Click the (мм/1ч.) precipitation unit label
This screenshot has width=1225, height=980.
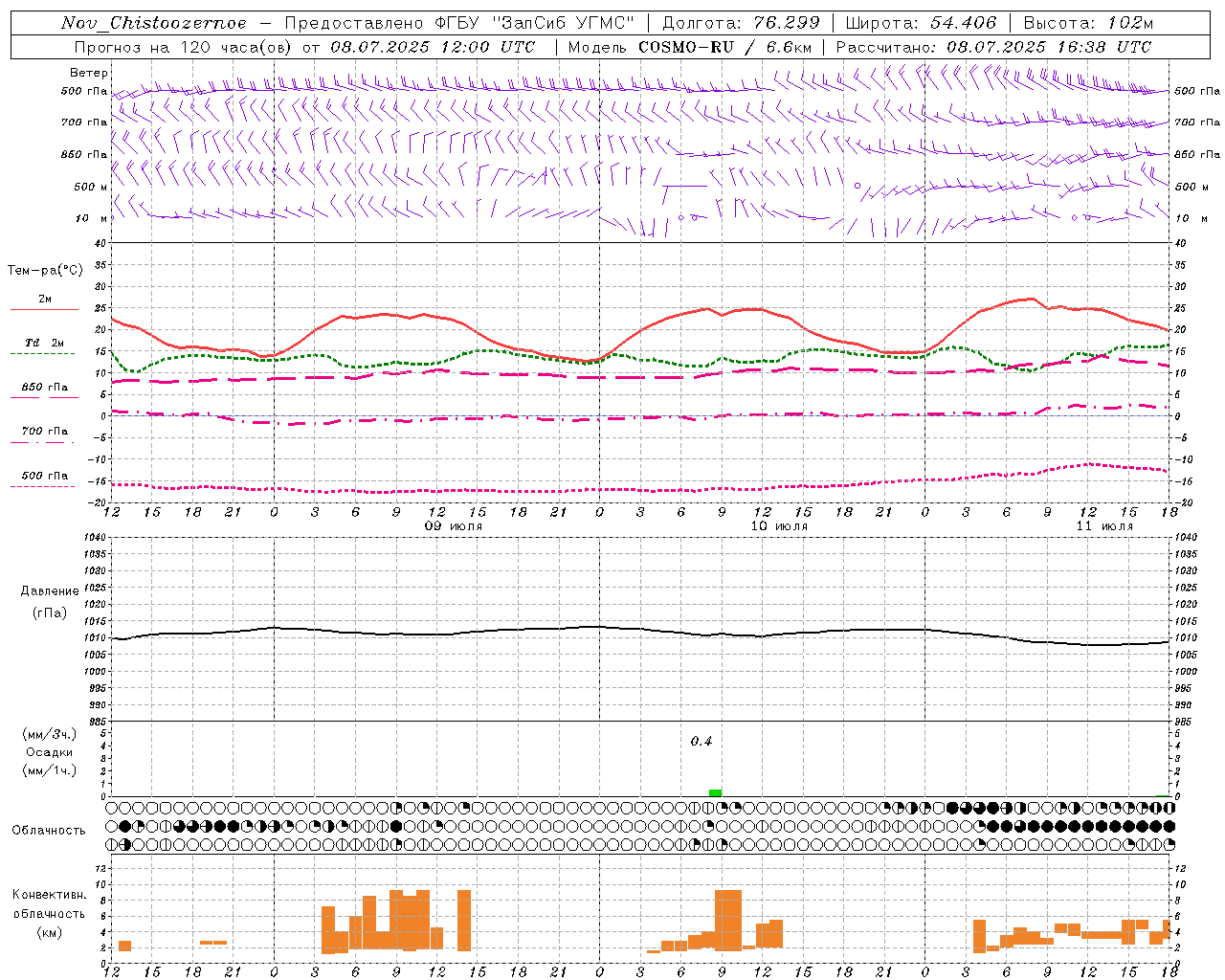[50, 770]
